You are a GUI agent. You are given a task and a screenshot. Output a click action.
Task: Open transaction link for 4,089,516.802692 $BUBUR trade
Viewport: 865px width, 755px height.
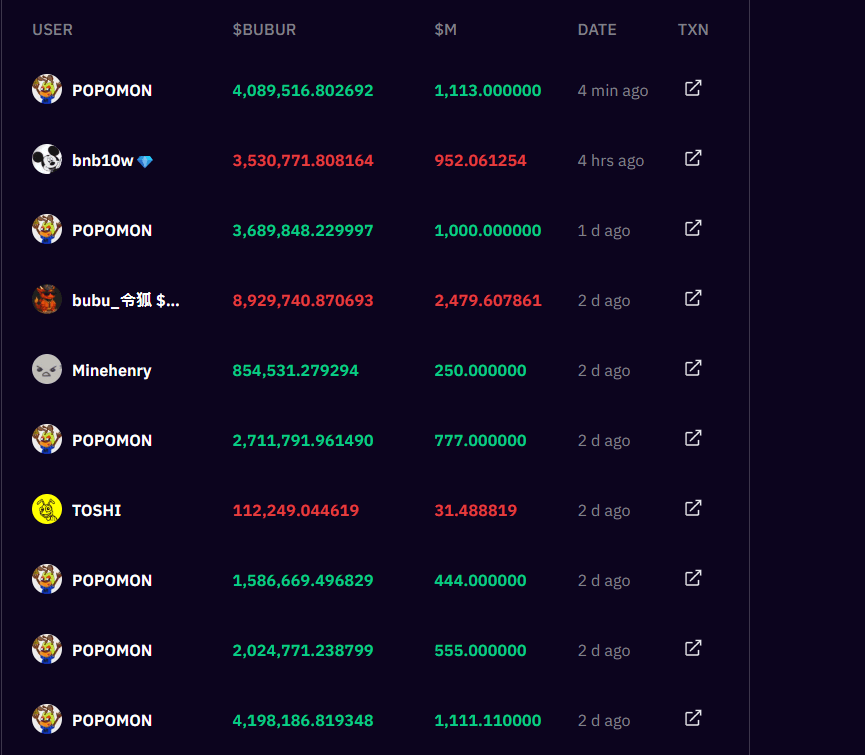[x=692, y=89]
